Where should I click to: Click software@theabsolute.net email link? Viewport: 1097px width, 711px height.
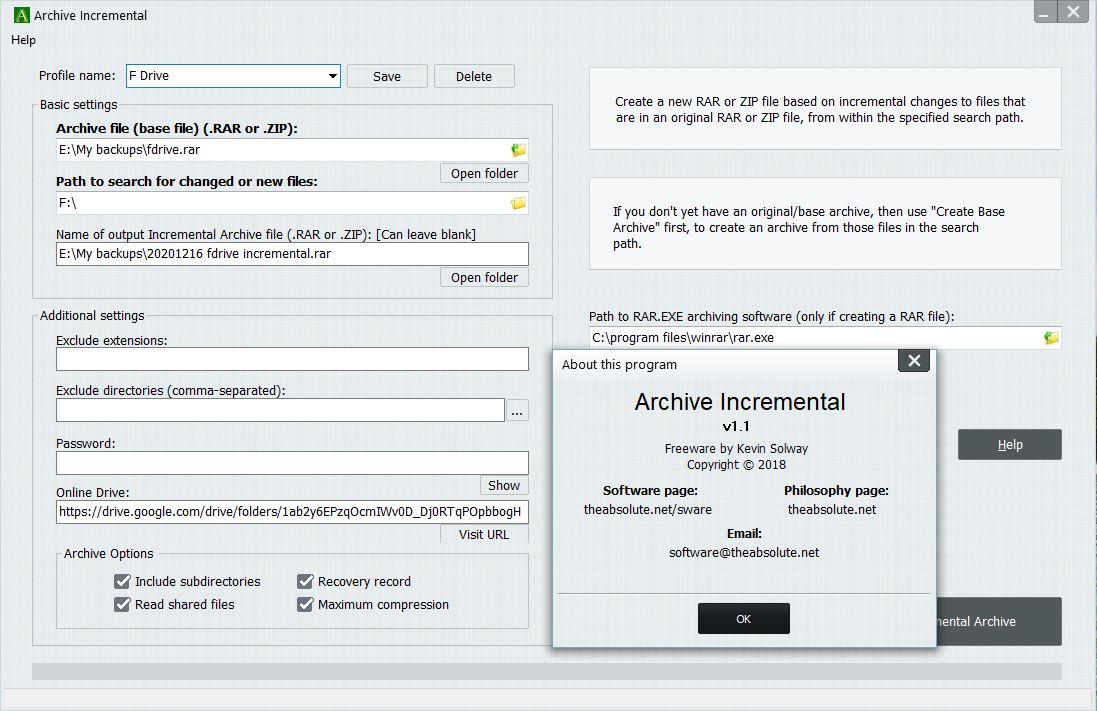[x=744, y=552]
